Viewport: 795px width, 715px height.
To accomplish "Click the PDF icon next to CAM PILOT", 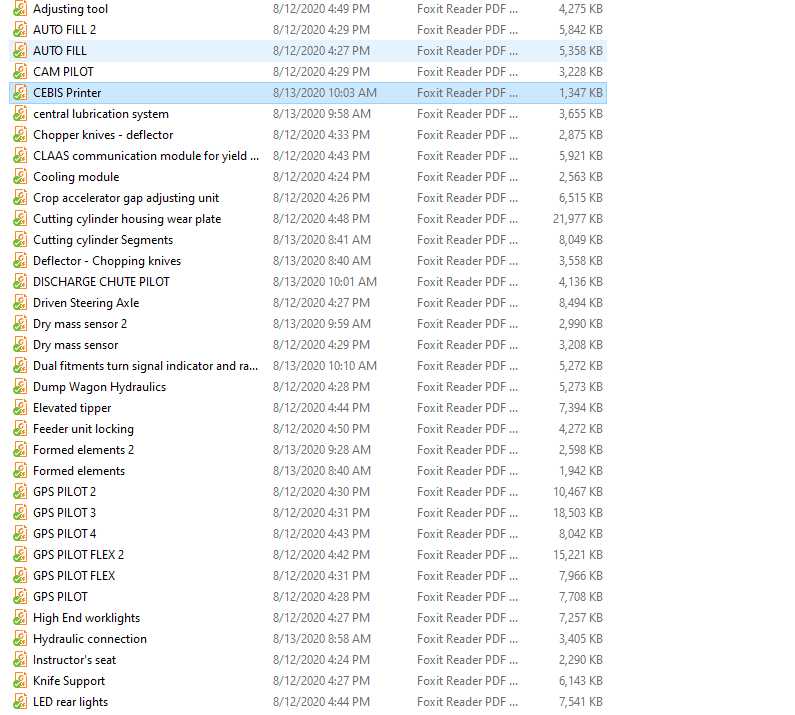I will click(x=20, y=72).
